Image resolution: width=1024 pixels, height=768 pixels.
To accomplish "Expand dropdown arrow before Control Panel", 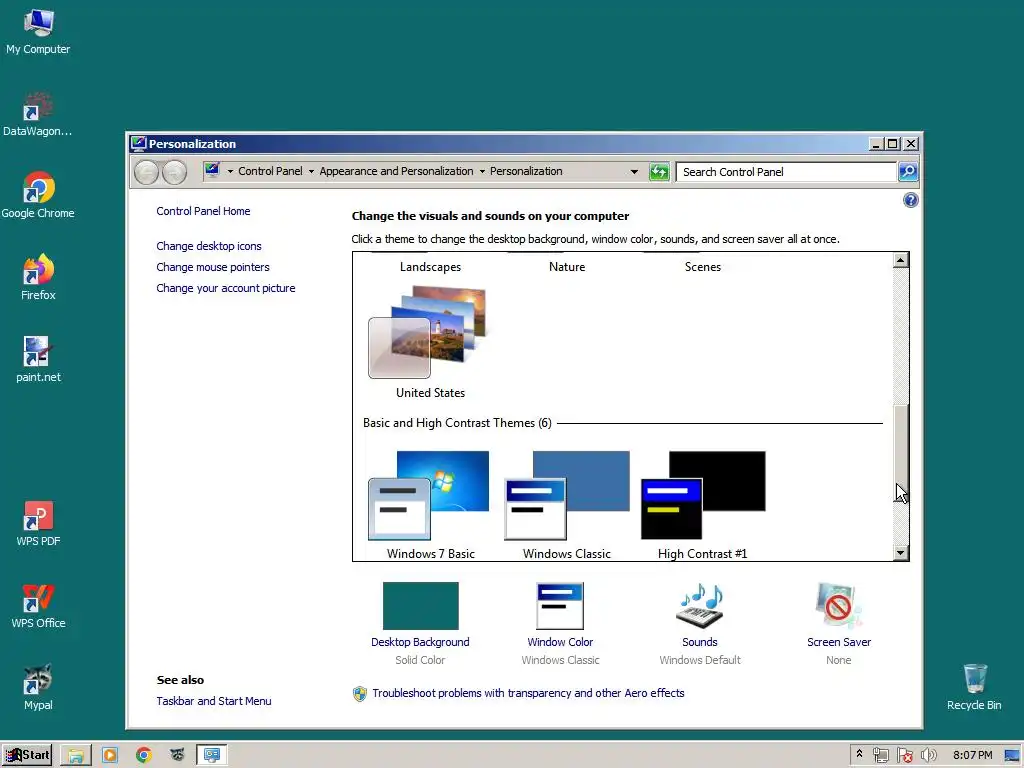I will tap(230, 172).
